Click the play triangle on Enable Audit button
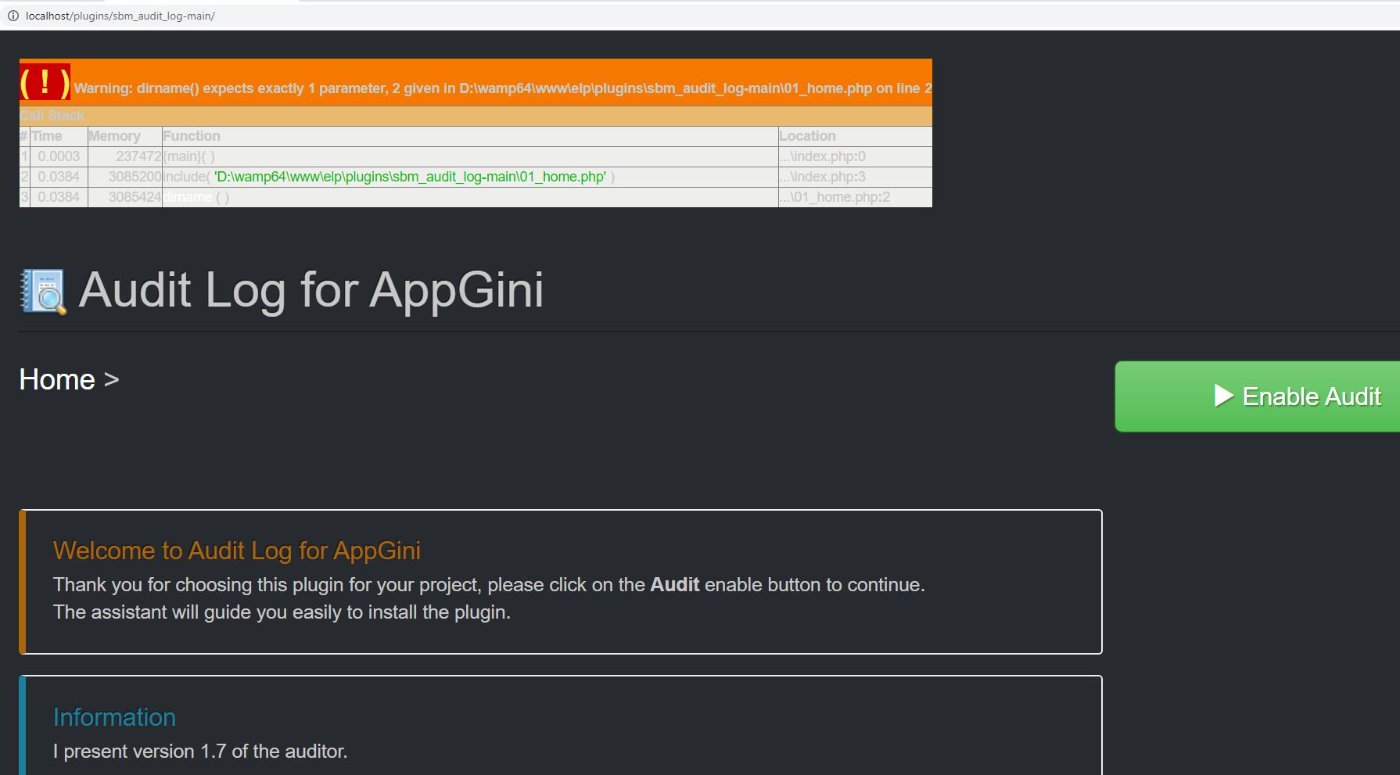Viewport: 1400px width, 775px height. point(1224,395)
